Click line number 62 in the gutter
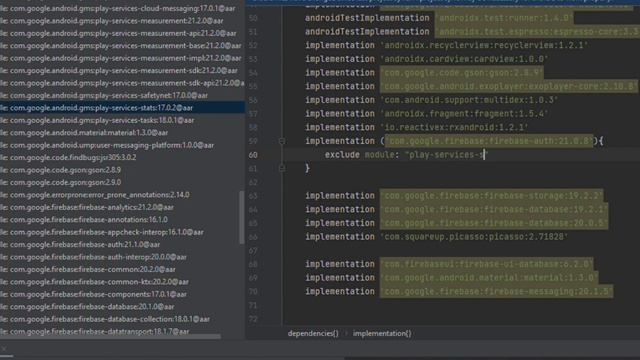 coord(253,182)
